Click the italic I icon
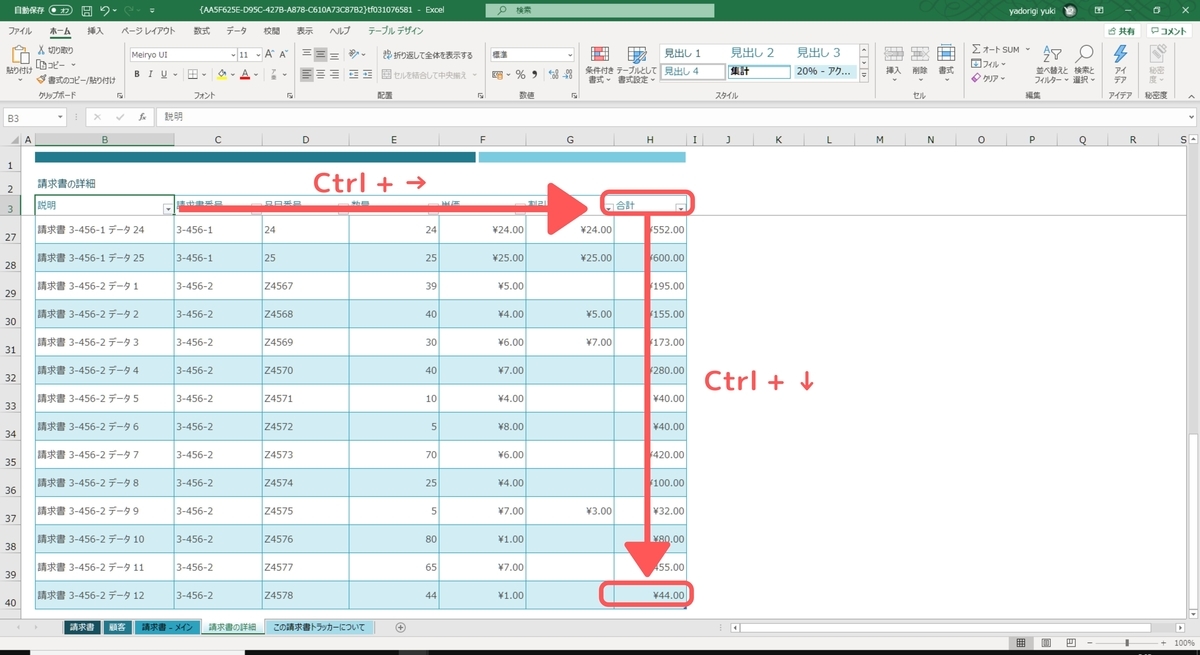Viewport: 1200px width, 655px height. click(150, 74)
